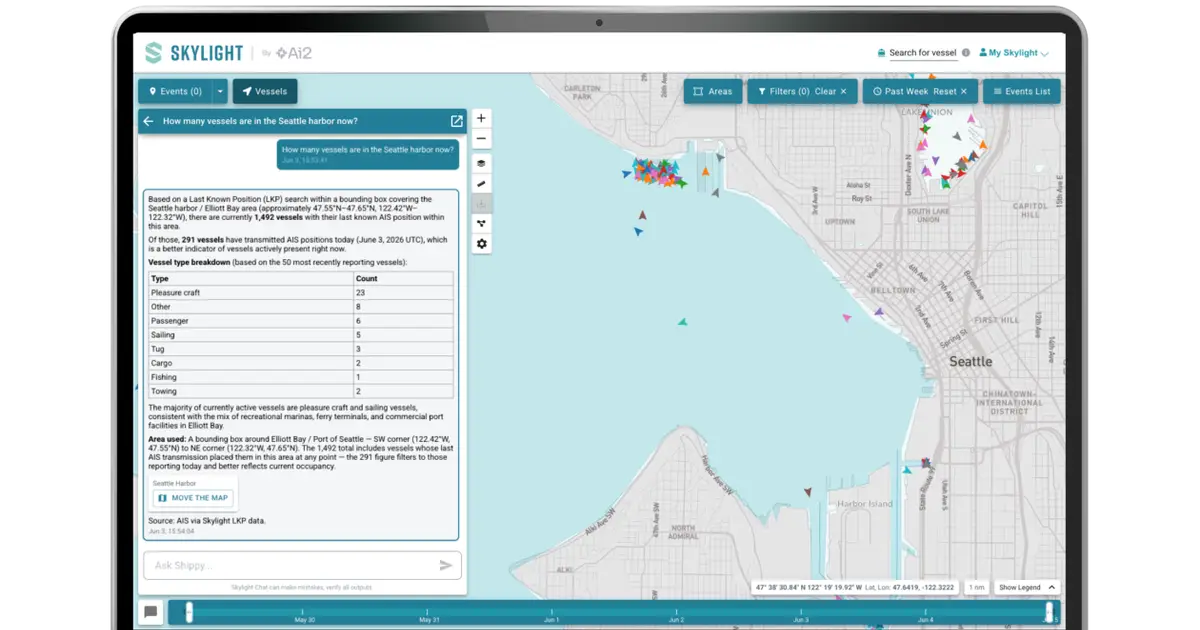Go back using the chat header arrow
1200x630 pixels.
pos(148,121)
